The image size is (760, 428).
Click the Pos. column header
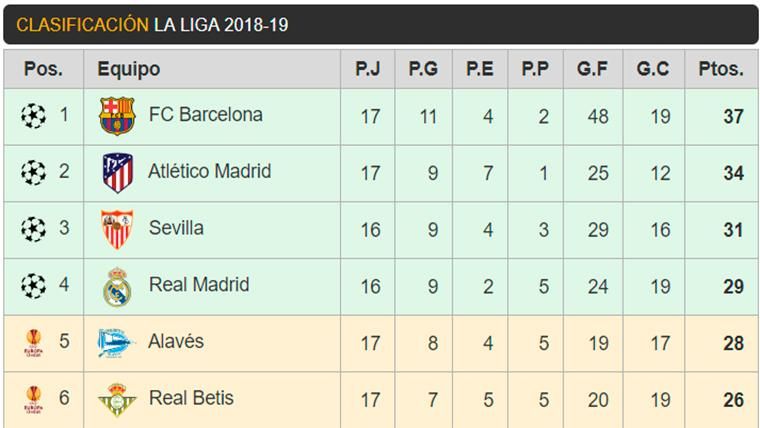43,70
